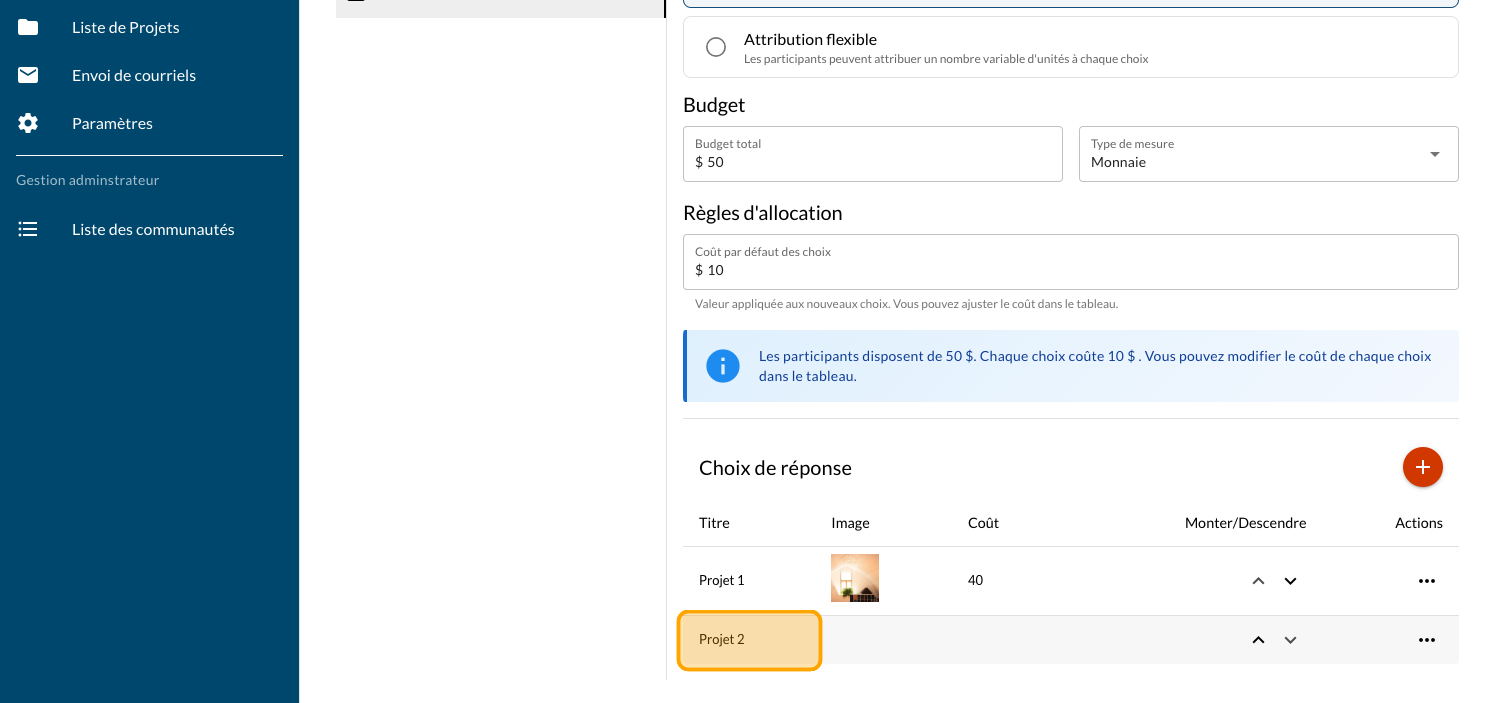Click the blue info icon in the notice

[x=722, y=366]
